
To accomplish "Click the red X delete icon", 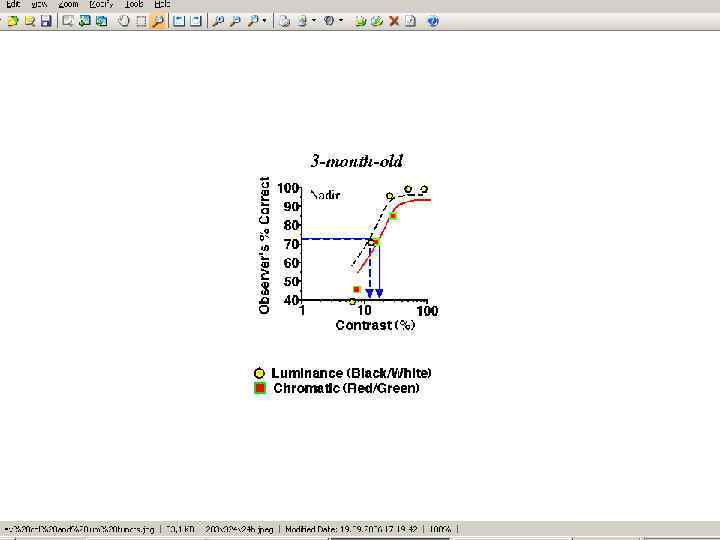I will click(394, 21).
